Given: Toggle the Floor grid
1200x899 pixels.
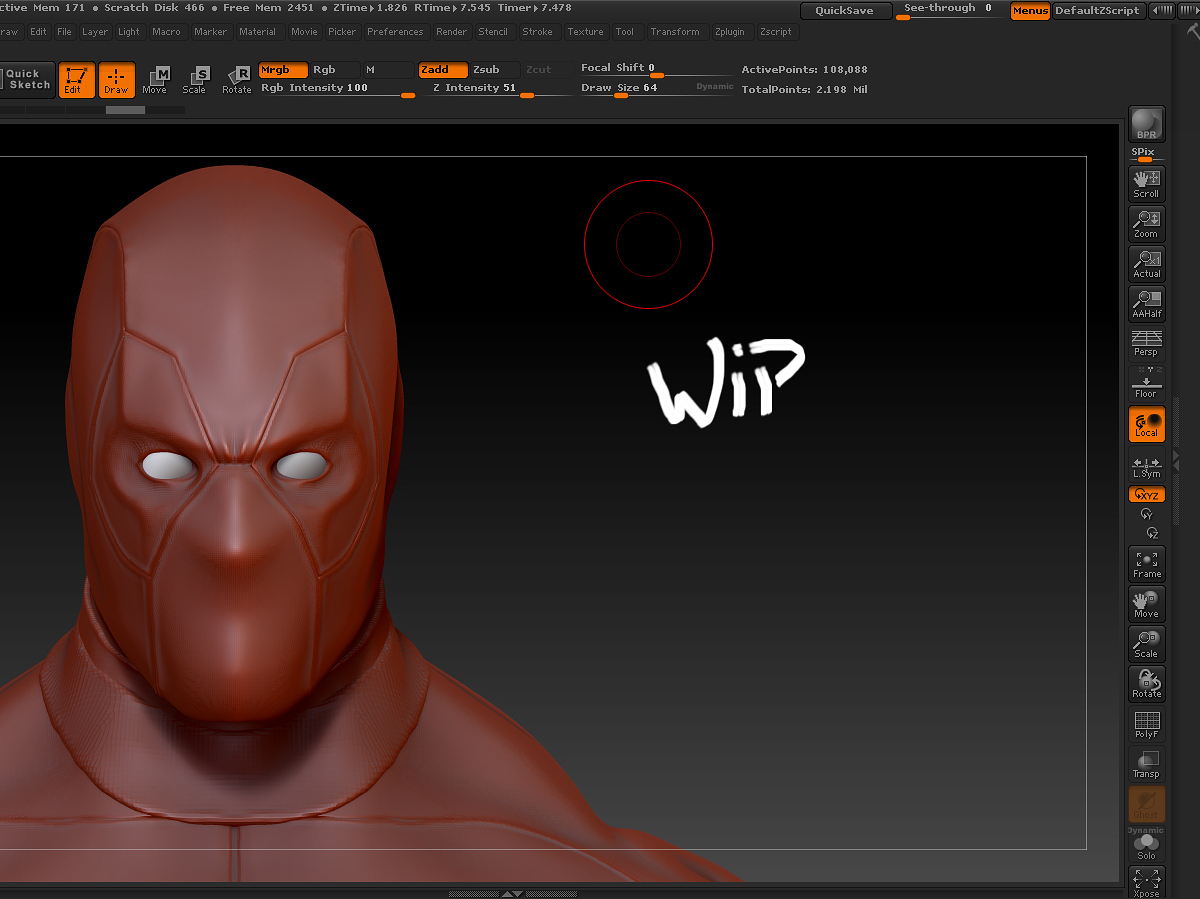Looking at the screenshot, I should tap(1146, 384).
